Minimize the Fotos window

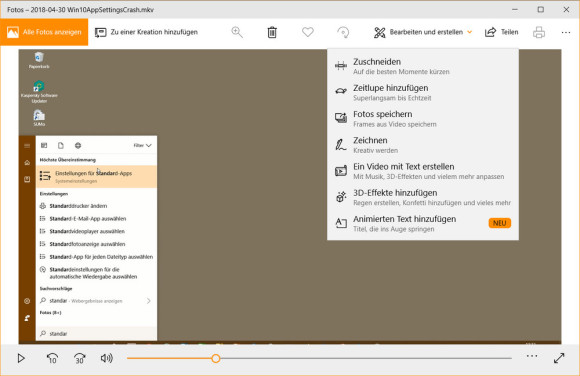coord(515,10)
